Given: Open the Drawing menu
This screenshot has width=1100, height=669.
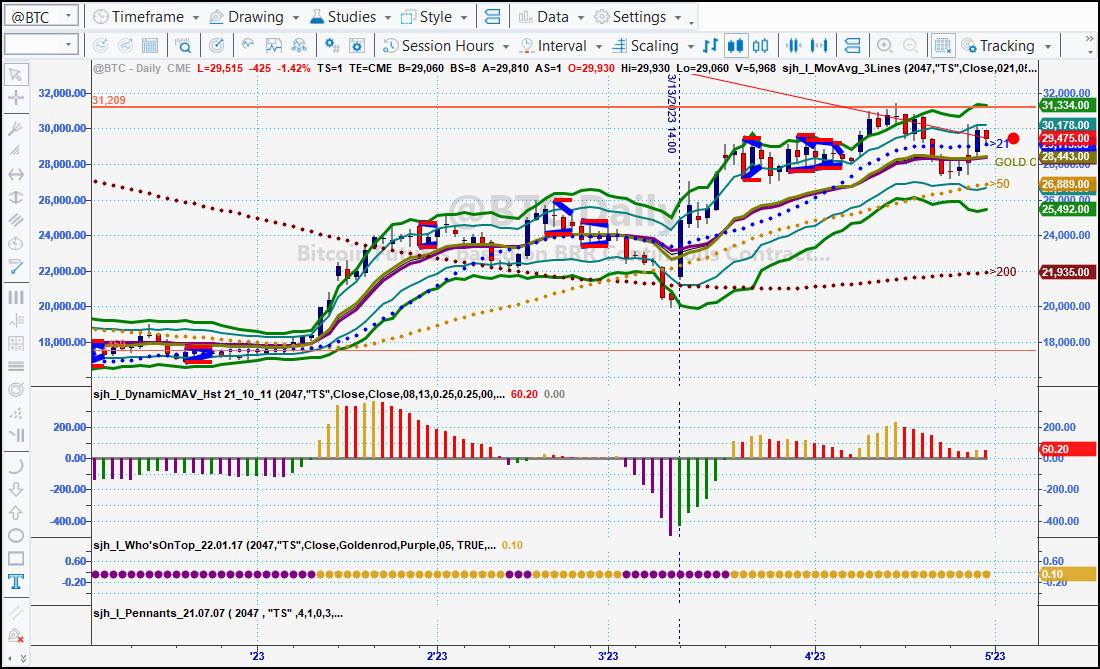Looking at the screenshot, I should 255,17.
